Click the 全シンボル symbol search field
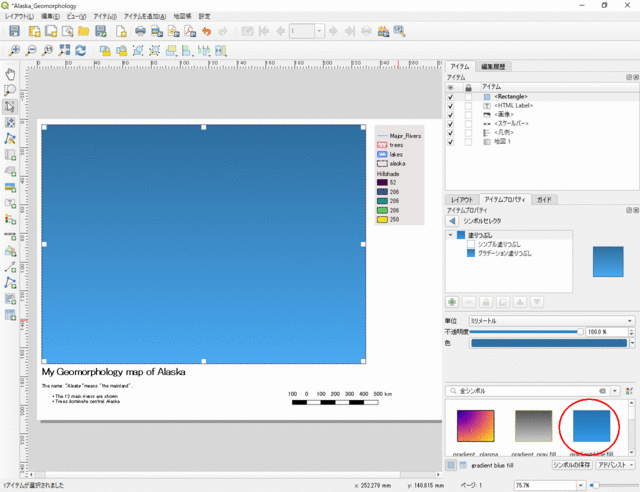Screen dimensions: 640x492 point(527,391)
